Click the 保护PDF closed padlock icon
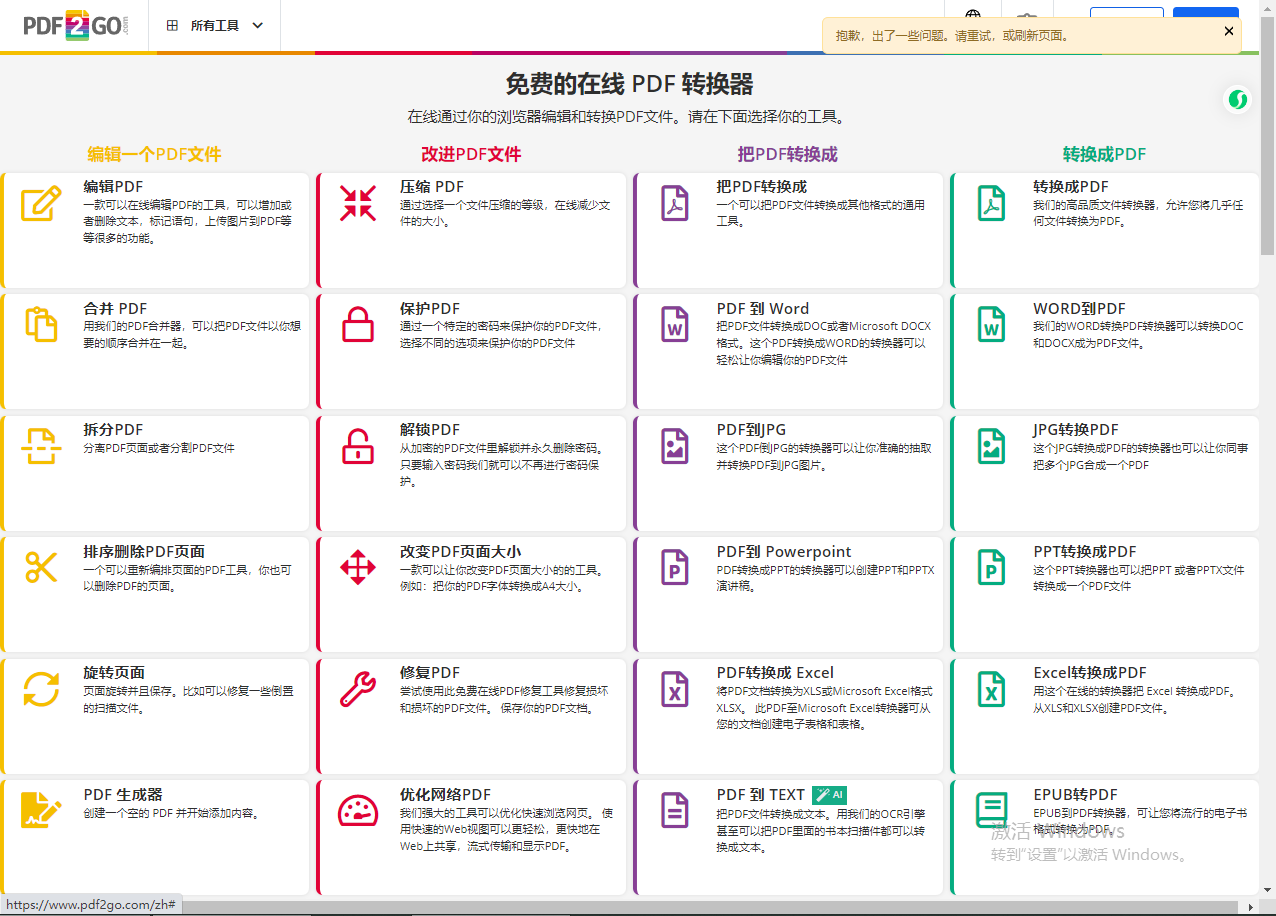 358,324
